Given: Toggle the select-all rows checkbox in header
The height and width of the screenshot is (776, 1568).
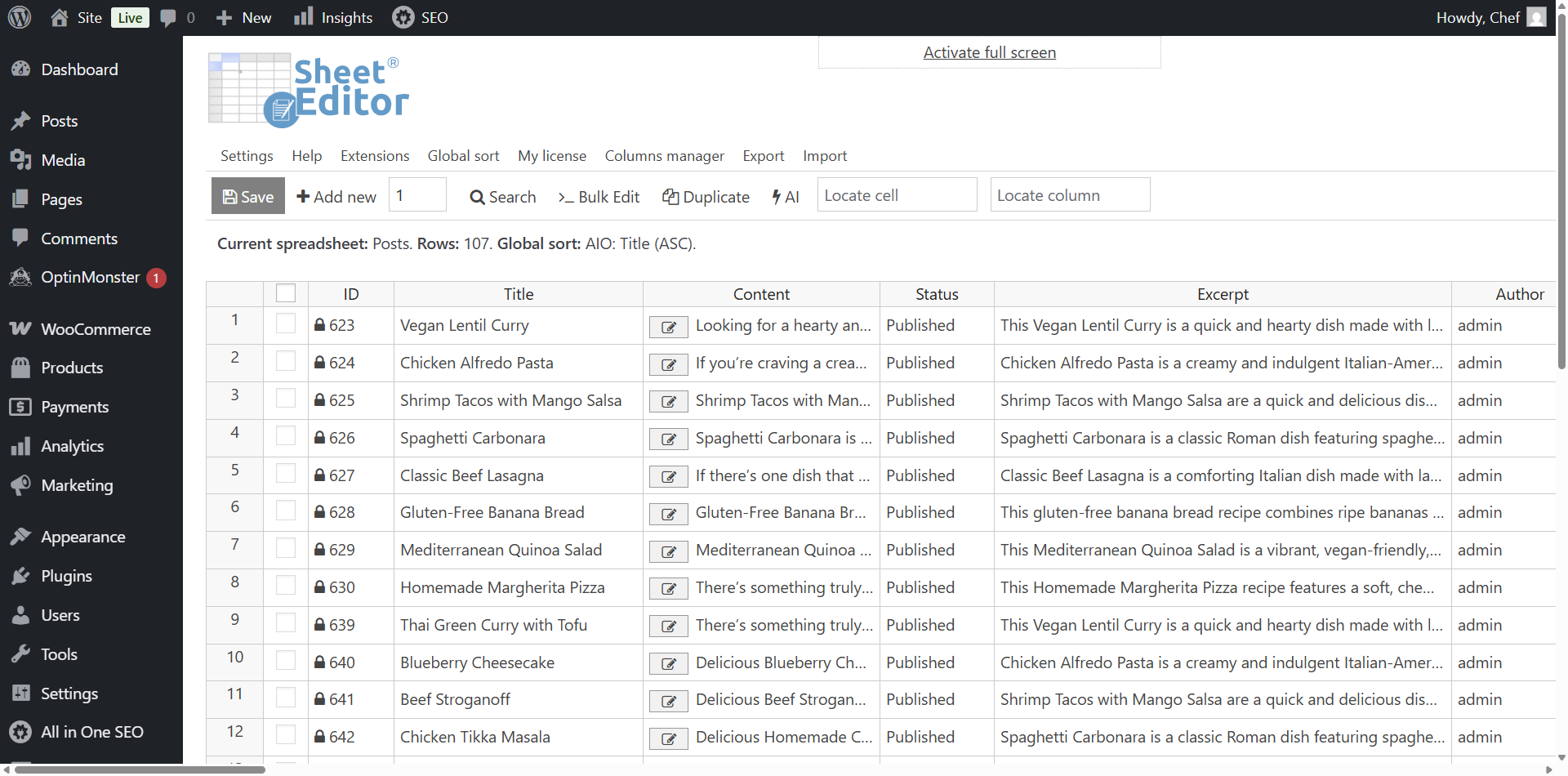Looking at the screenshot, I should (x=286, y=293).
